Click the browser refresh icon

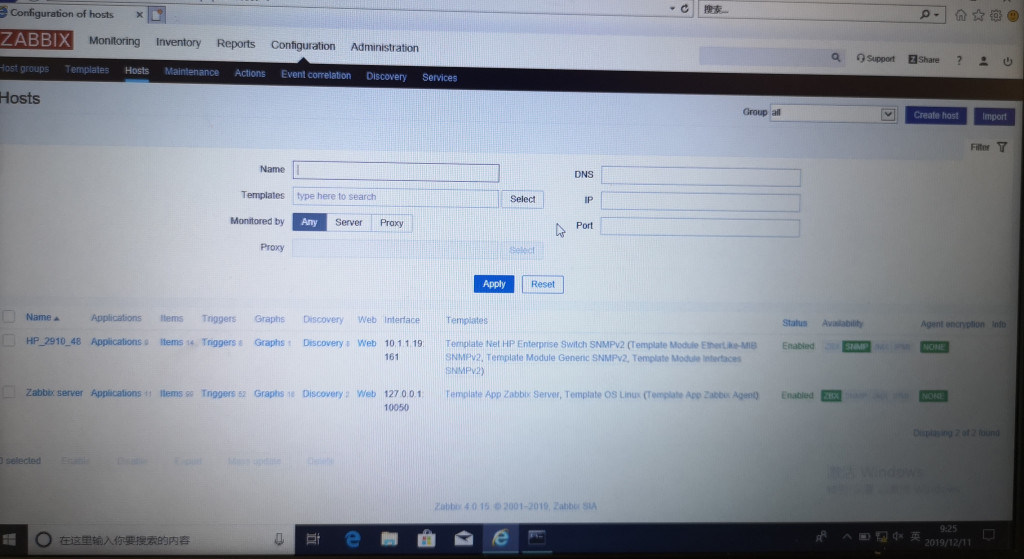pos(684,8)
